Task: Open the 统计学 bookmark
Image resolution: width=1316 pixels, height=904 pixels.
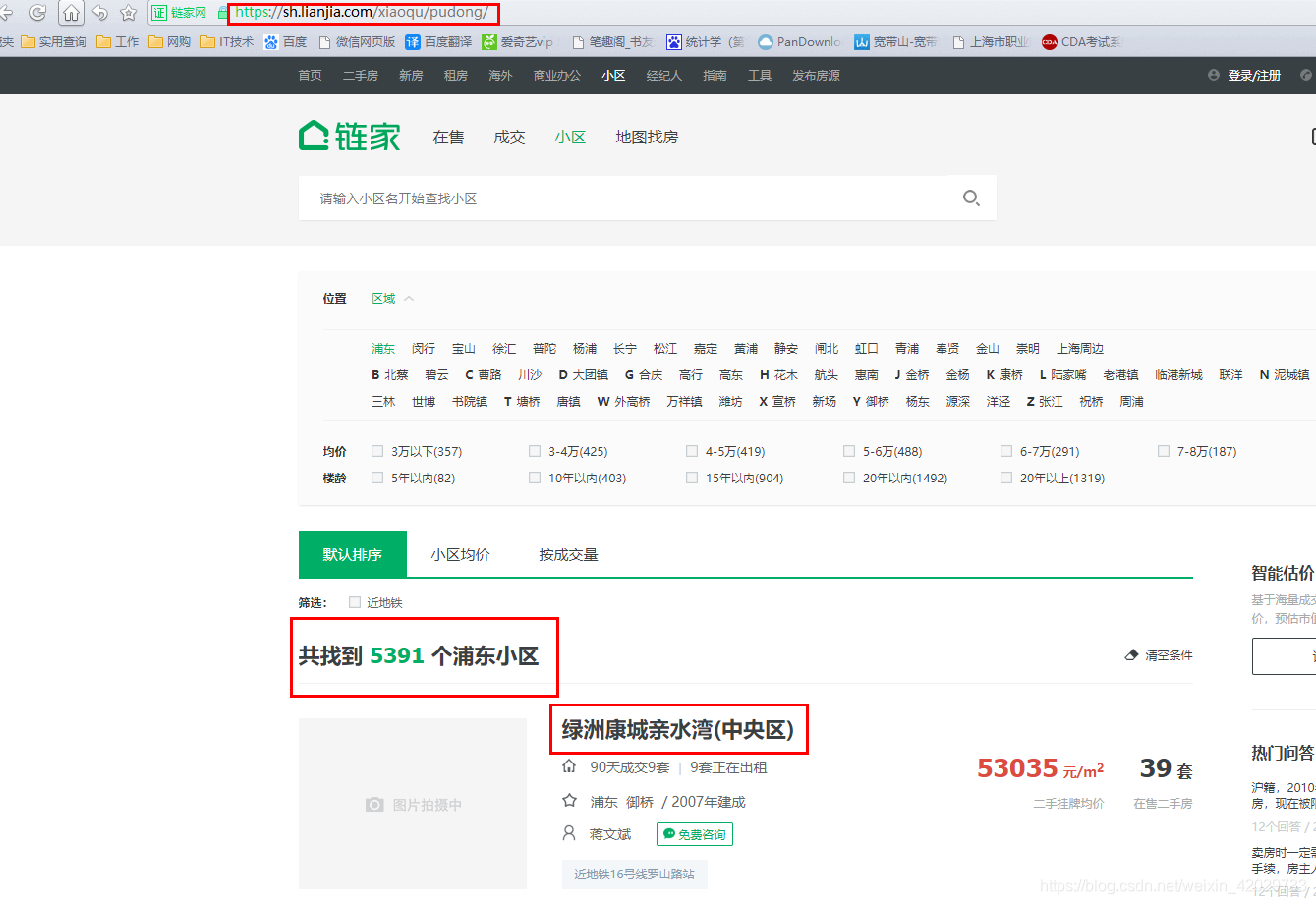Action: click(706, 42)
